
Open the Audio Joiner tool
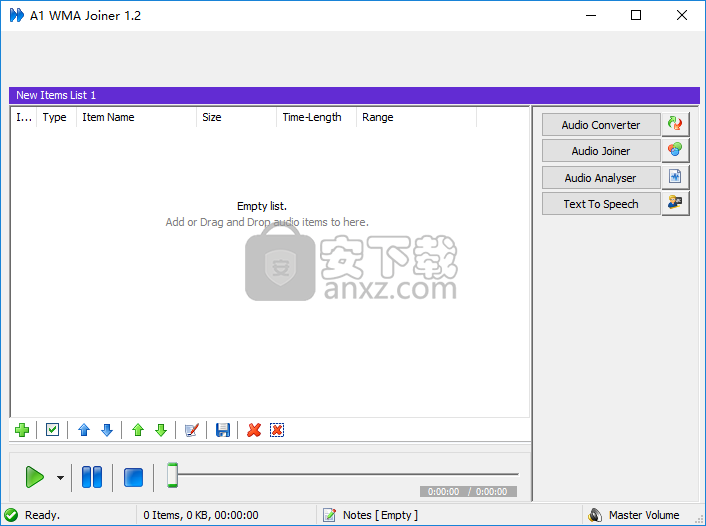[x=601, y=151]
